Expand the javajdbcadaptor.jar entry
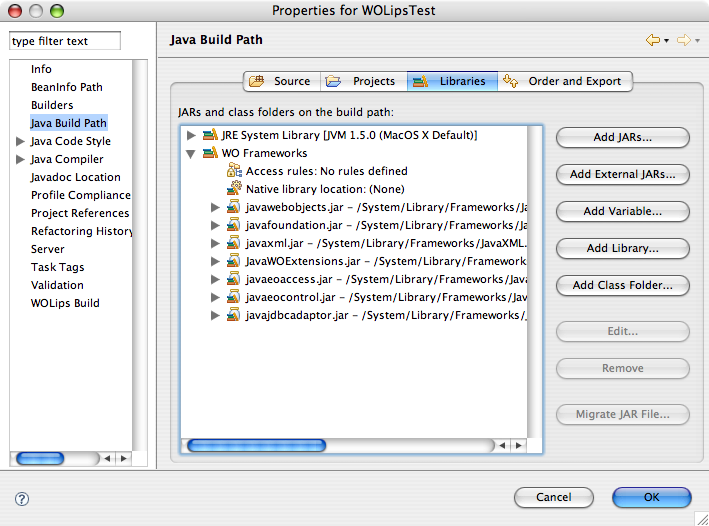709x526 pixels. click(x=215, y=316)
